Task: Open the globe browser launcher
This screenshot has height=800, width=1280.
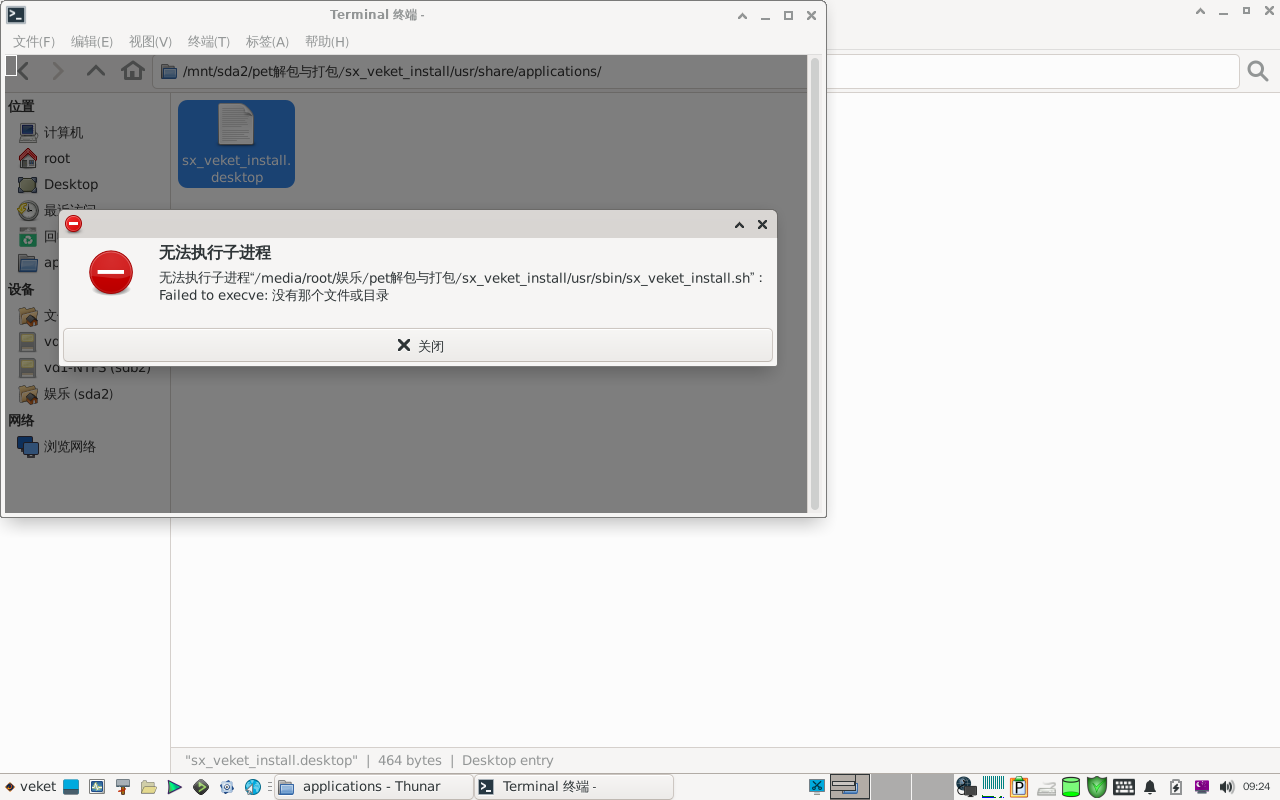Action: (x=253, y=787)
